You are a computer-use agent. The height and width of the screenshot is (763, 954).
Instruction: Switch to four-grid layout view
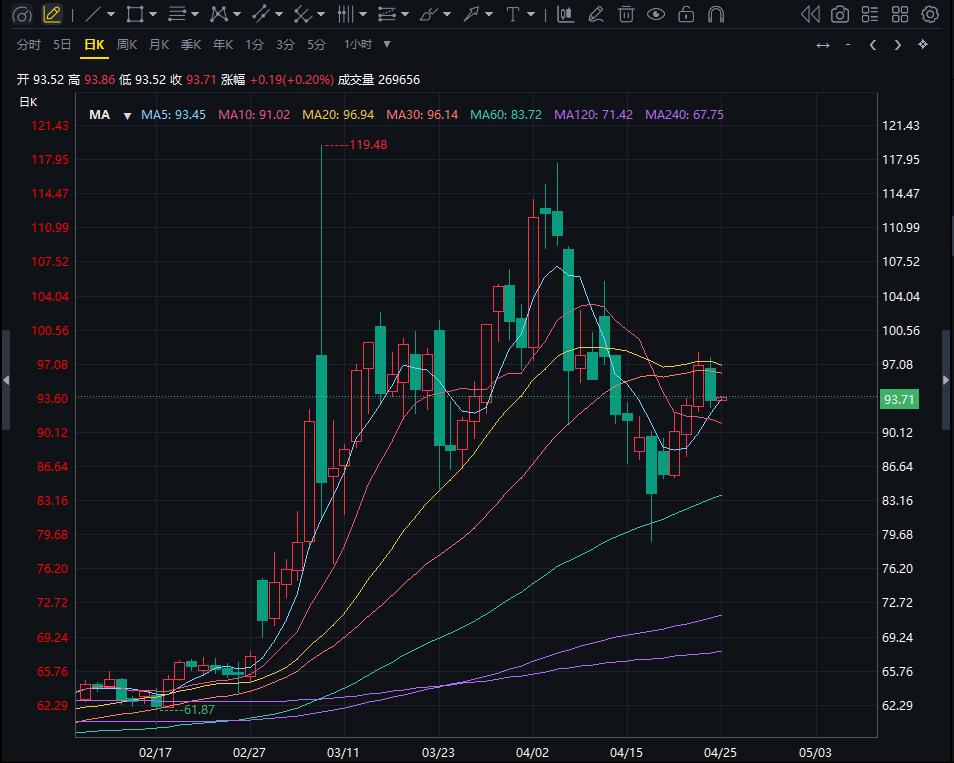(x=901, y=14)
